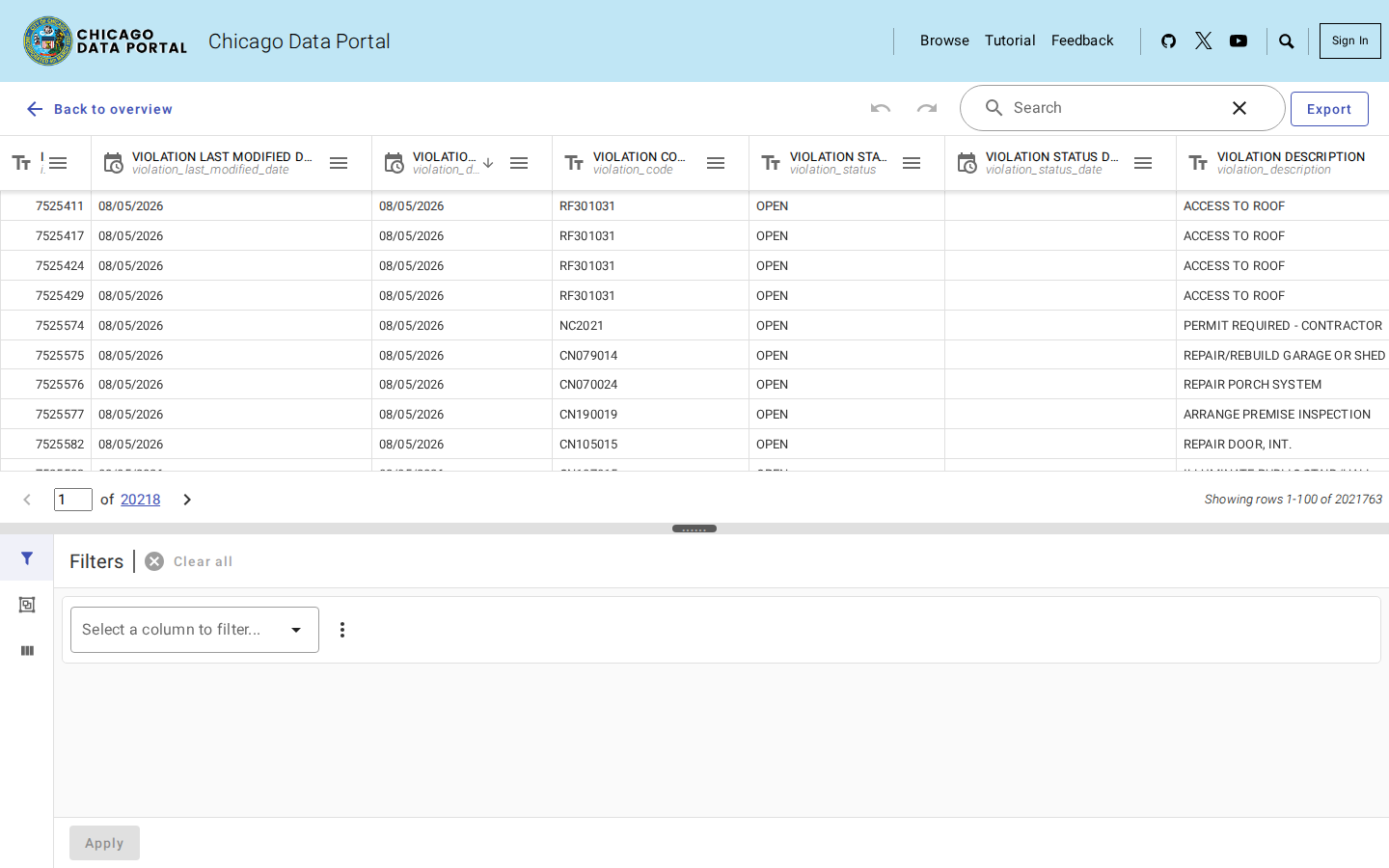Select code cell NC2021
Screen dimensions: 1389x868
pyautogui.click(x=650, y=325)
